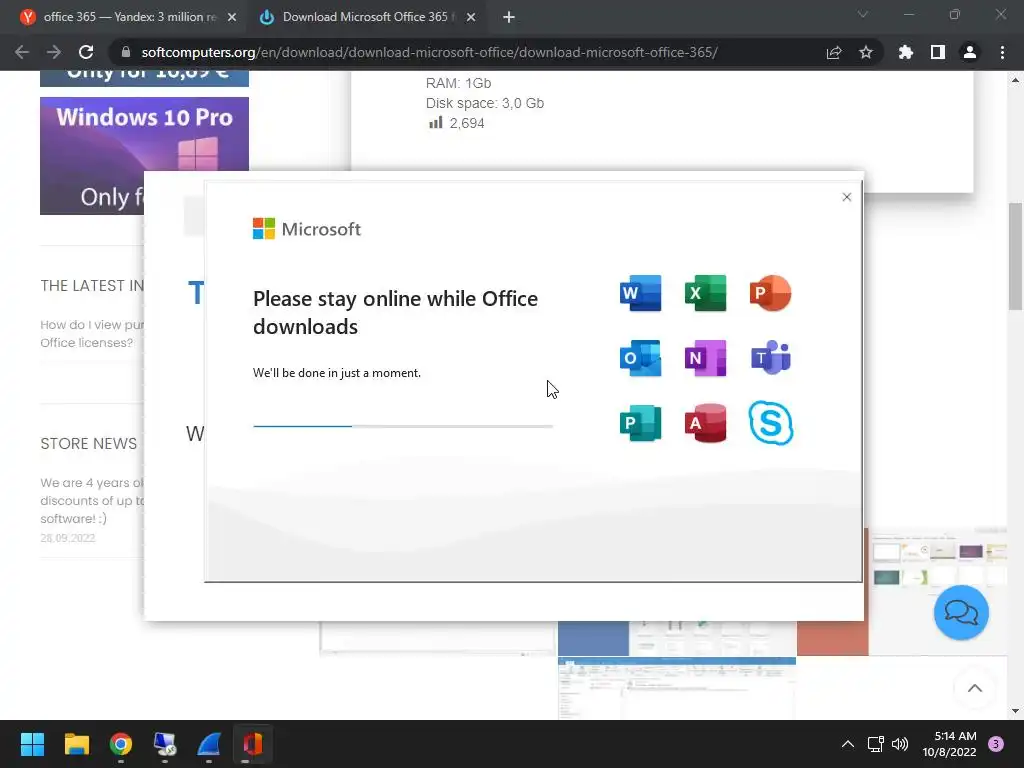Show hidden system tray icons
Viewport: 1024px width, 768px height.
click(847, 744)
